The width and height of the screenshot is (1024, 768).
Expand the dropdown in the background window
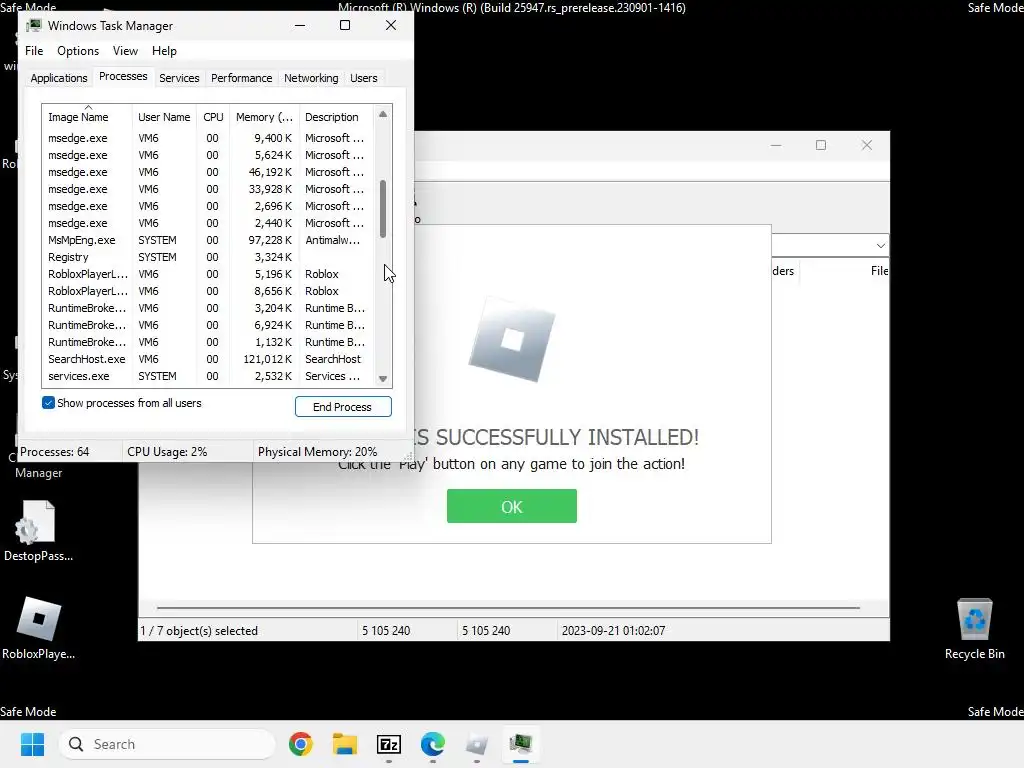[880, 246]
